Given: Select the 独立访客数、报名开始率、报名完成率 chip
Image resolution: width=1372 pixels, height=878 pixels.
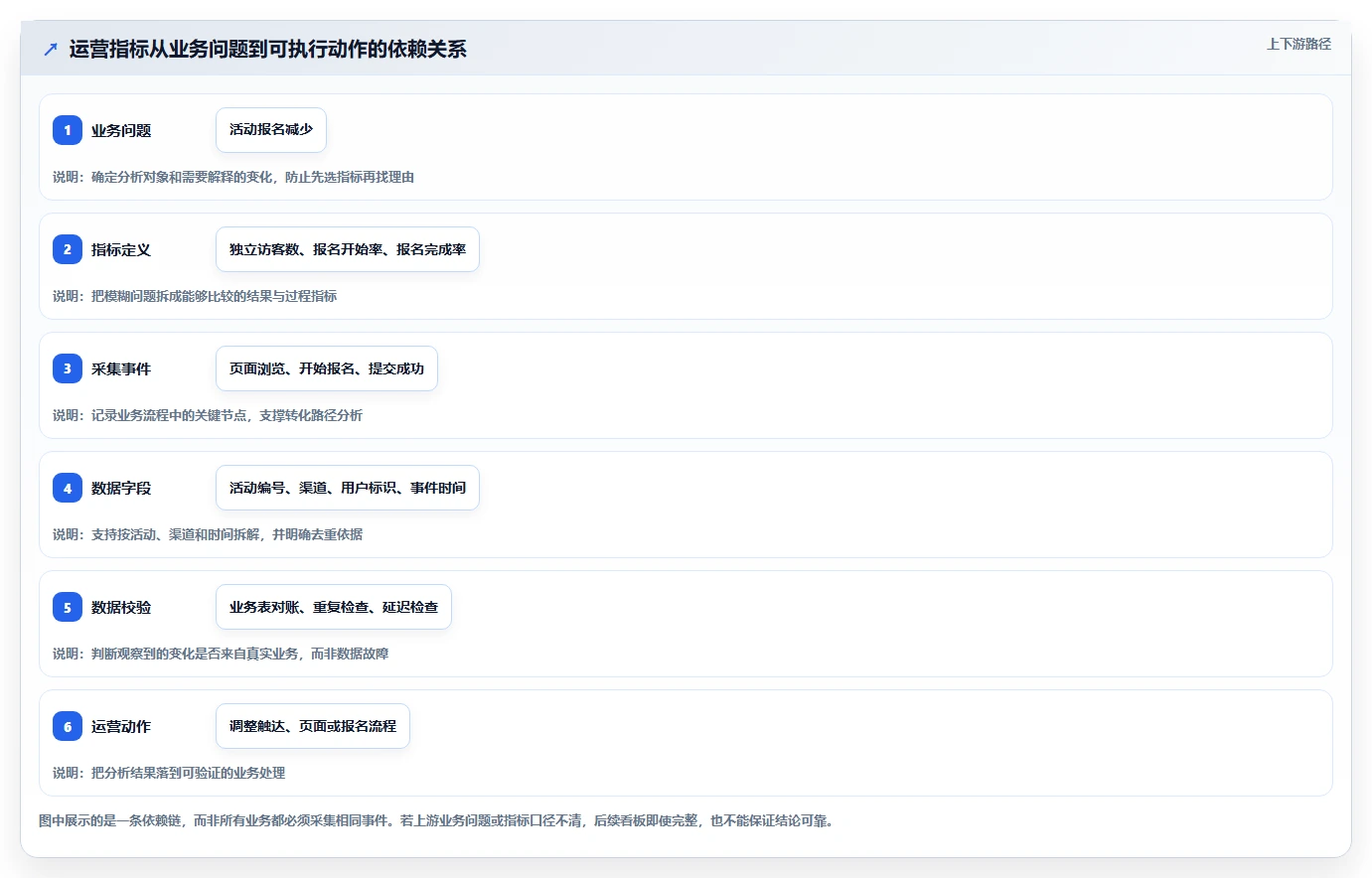Looking at the screenshot, I should [x=348, y=249].
